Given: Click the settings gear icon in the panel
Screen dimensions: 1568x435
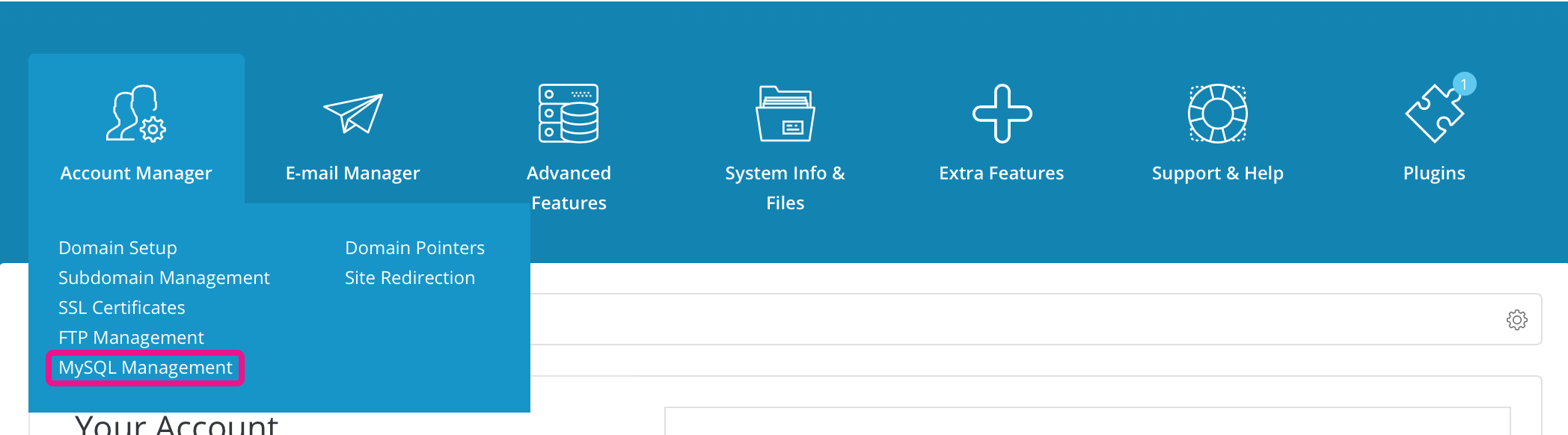Looking at the screenshot, I should click(x=1516, y=320).
